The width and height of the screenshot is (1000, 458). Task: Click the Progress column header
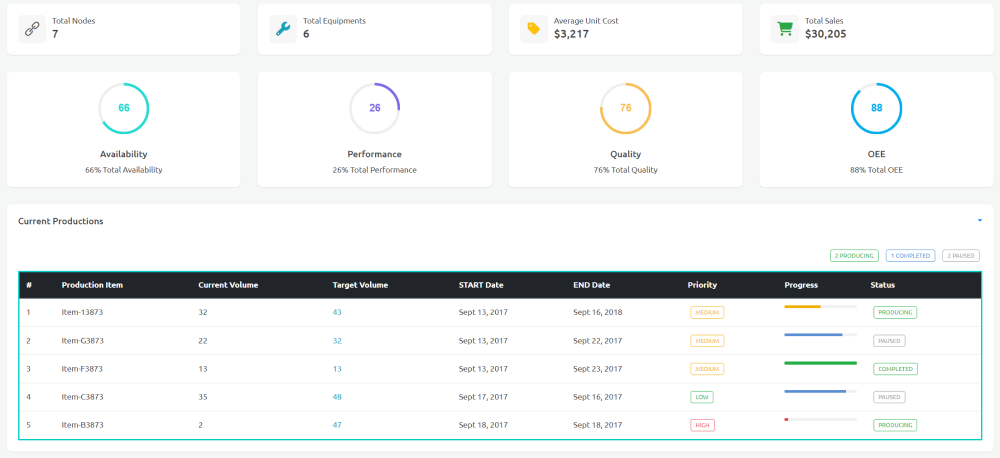pyautogui.click(x=801, y=285)
